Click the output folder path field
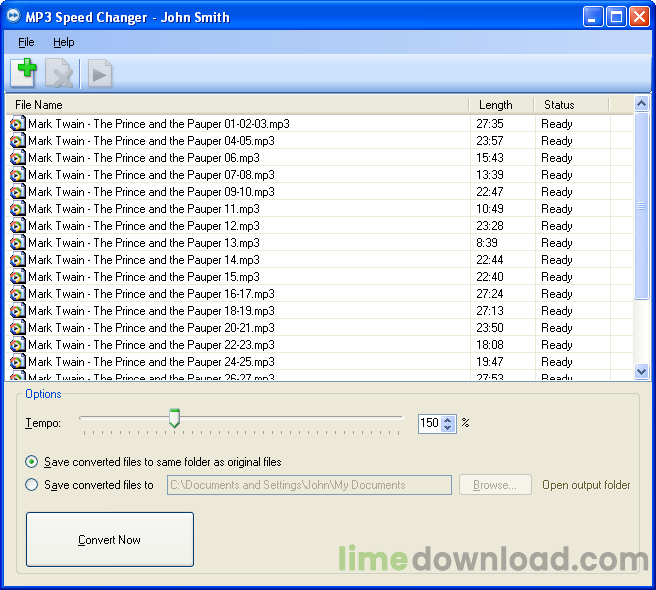 (x=309, y=485)
